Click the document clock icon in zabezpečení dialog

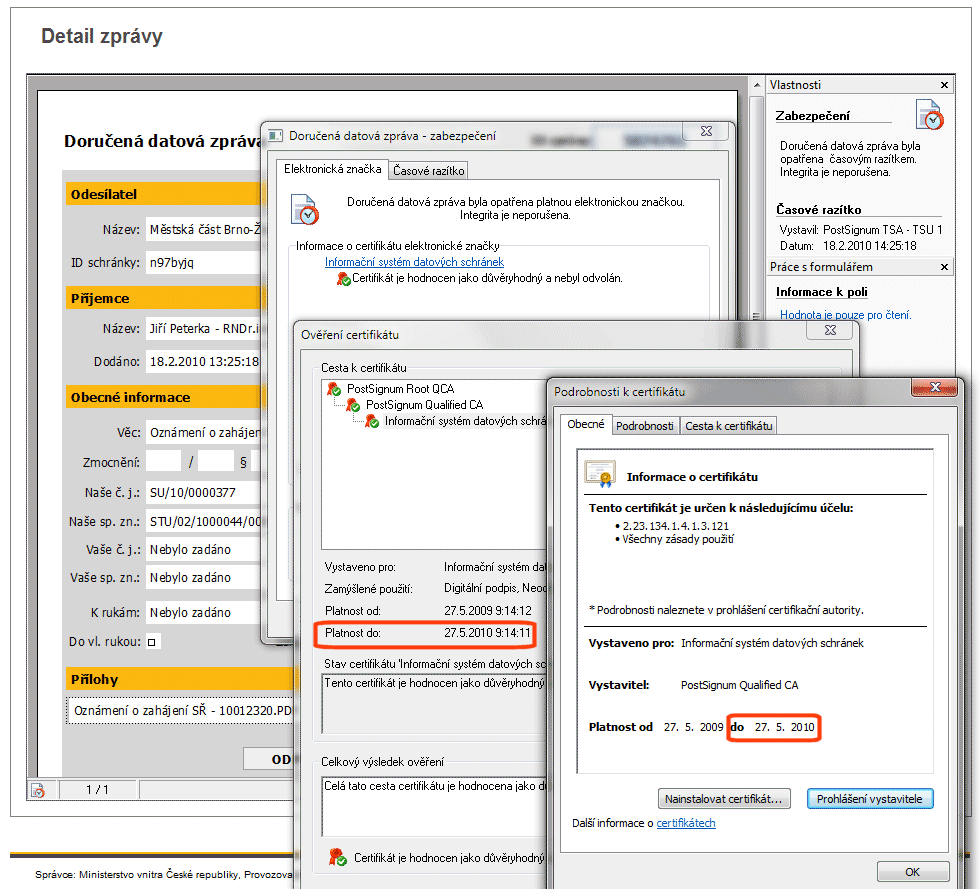[x=304, y=209]
